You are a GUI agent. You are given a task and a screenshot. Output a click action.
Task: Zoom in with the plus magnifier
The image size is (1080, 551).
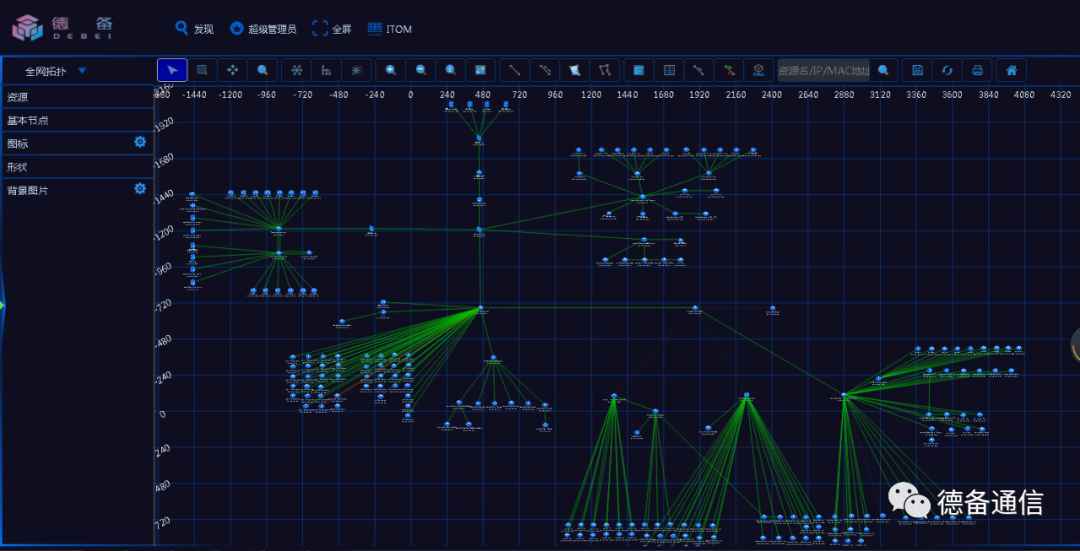pyautogui.click(x=391, y=70)
